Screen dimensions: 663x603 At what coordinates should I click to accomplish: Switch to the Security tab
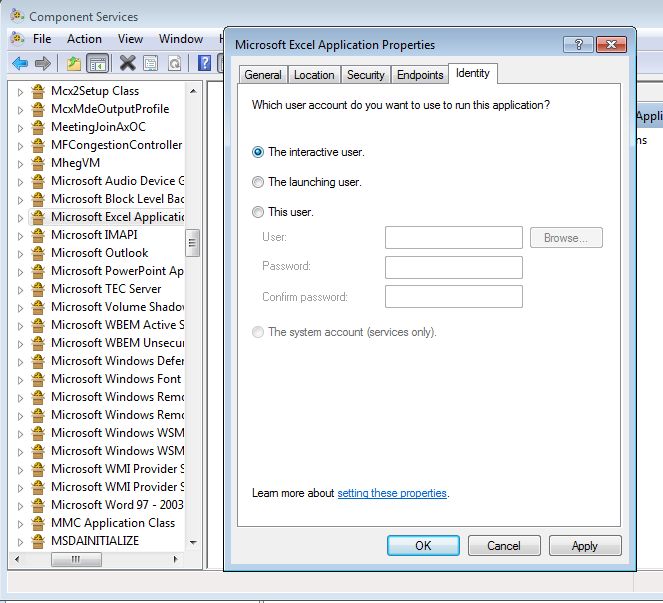coord(366,75)
